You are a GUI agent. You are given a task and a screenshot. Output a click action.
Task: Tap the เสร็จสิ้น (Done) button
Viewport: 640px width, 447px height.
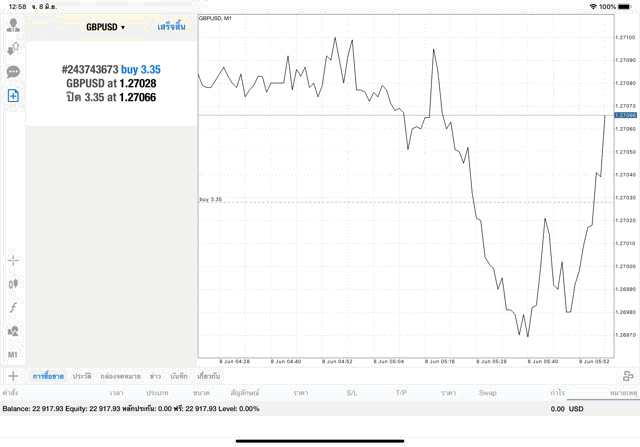(x=171, y=27)
